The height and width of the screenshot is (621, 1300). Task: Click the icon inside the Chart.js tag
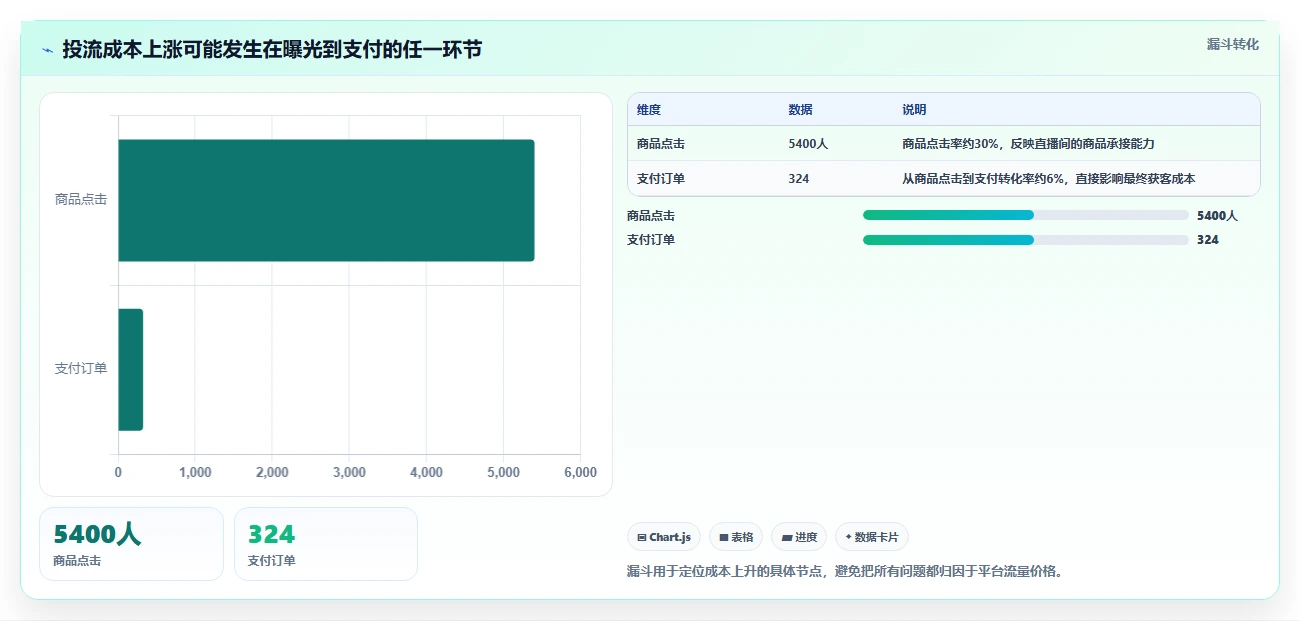642,538
